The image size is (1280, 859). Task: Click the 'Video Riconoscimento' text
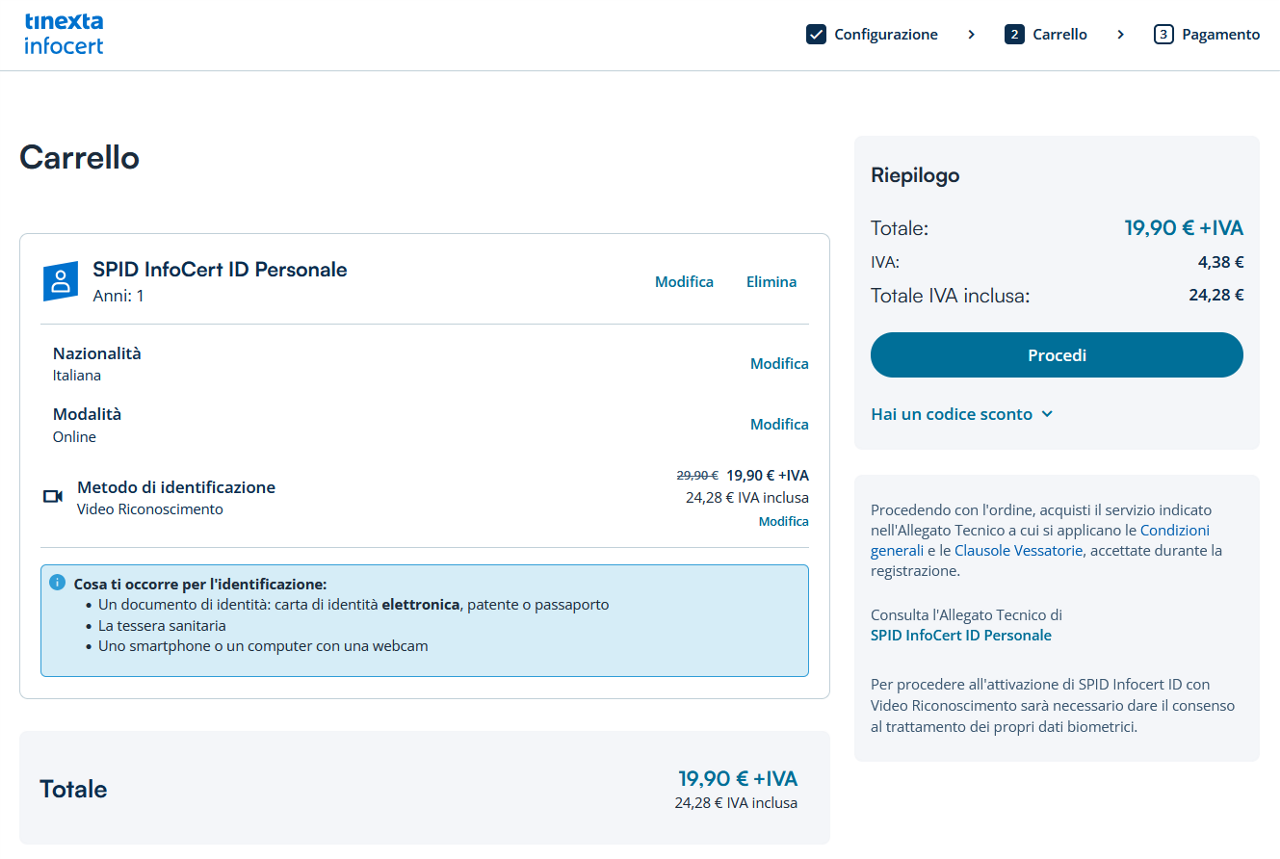tap(150, 510)
